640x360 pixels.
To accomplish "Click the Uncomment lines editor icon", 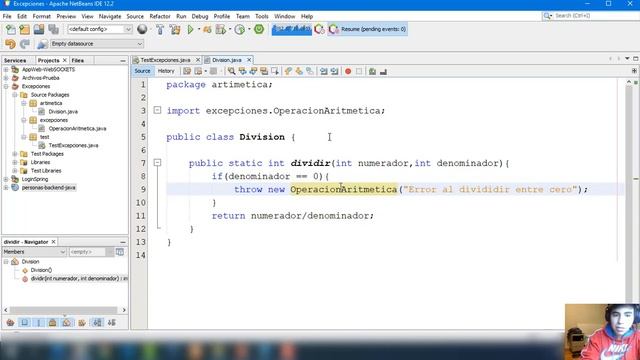I will point(383,71).
